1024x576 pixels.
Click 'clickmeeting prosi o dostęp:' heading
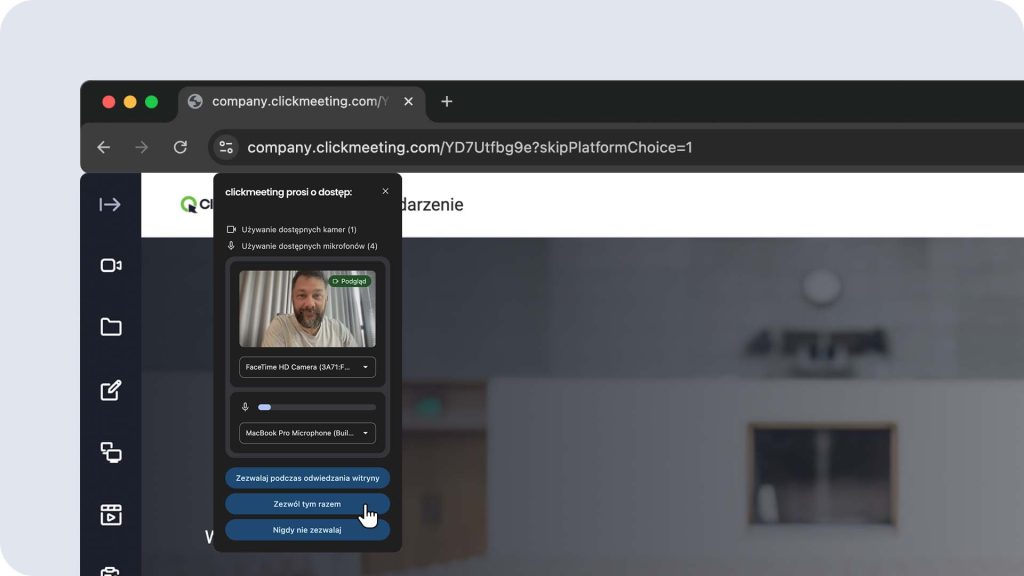[289, 192]
